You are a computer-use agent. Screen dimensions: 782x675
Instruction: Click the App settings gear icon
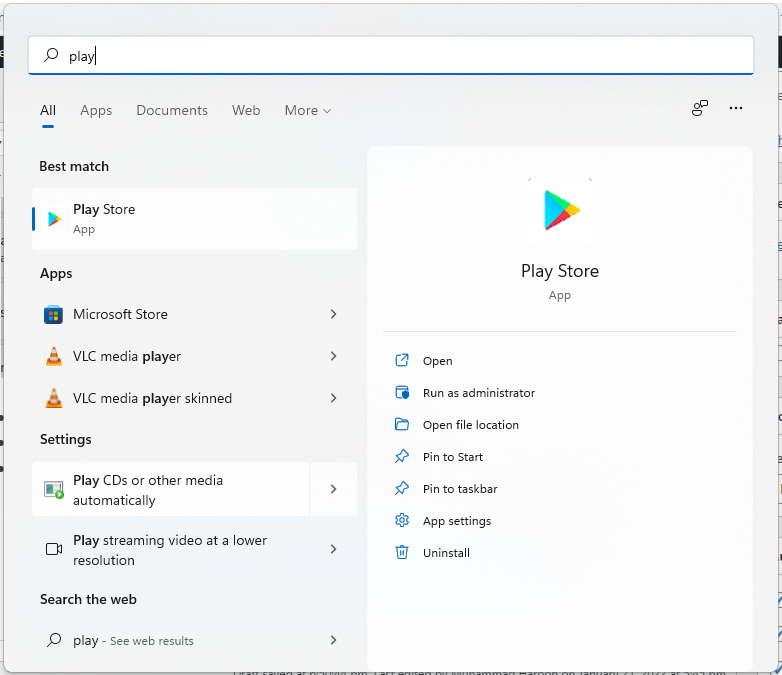coord(401,520)
